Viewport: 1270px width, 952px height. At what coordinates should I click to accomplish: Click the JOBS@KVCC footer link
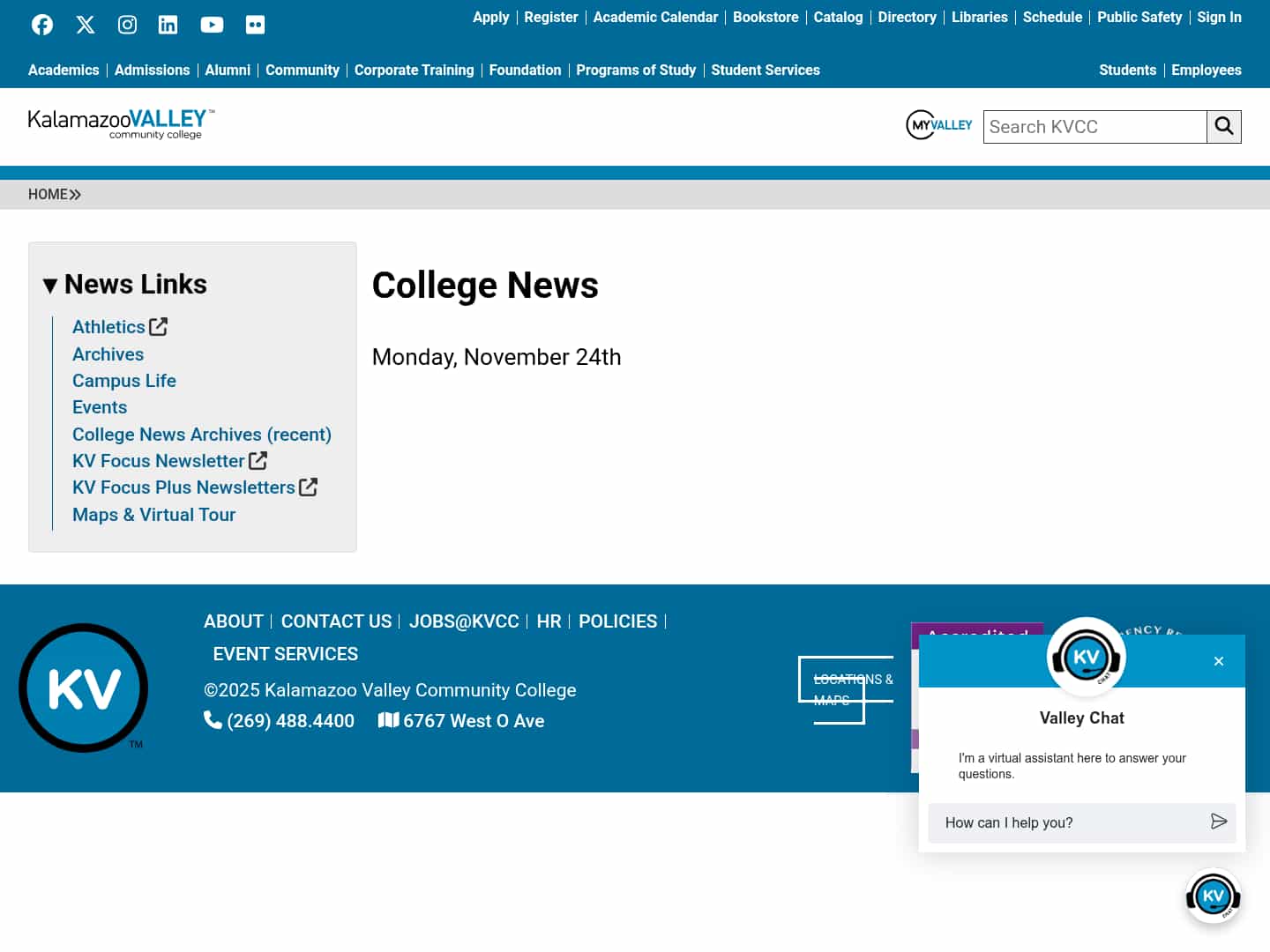(464, 621)
